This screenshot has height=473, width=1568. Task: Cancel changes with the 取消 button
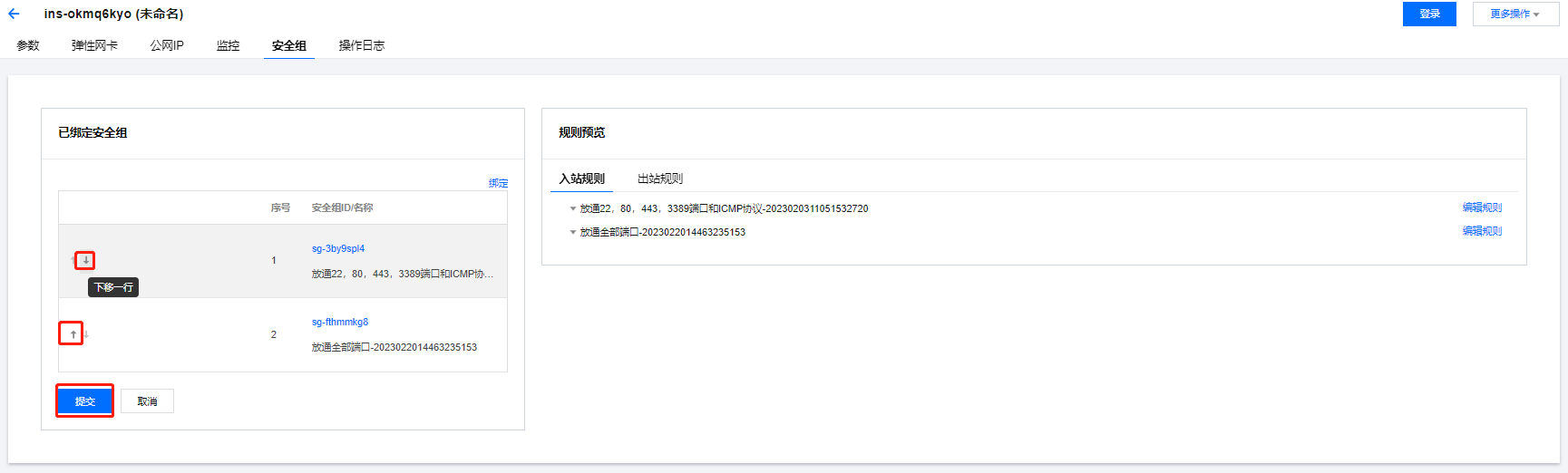coord(147,401)
